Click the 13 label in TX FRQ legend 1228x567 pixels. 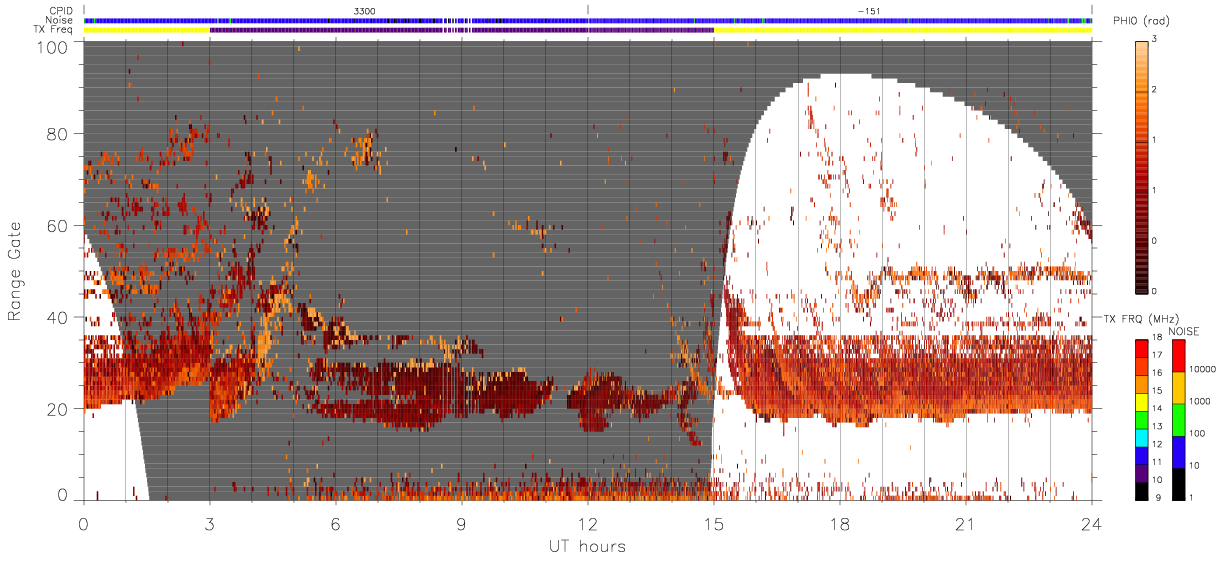[1157, 426]
